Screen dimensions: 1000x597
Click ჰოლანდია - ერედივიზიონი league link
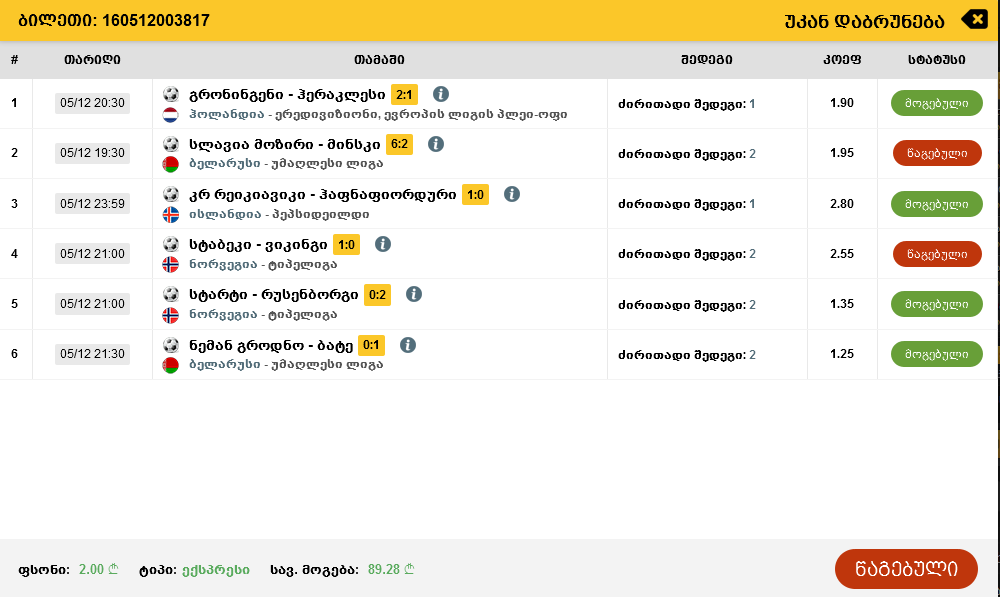378,115
